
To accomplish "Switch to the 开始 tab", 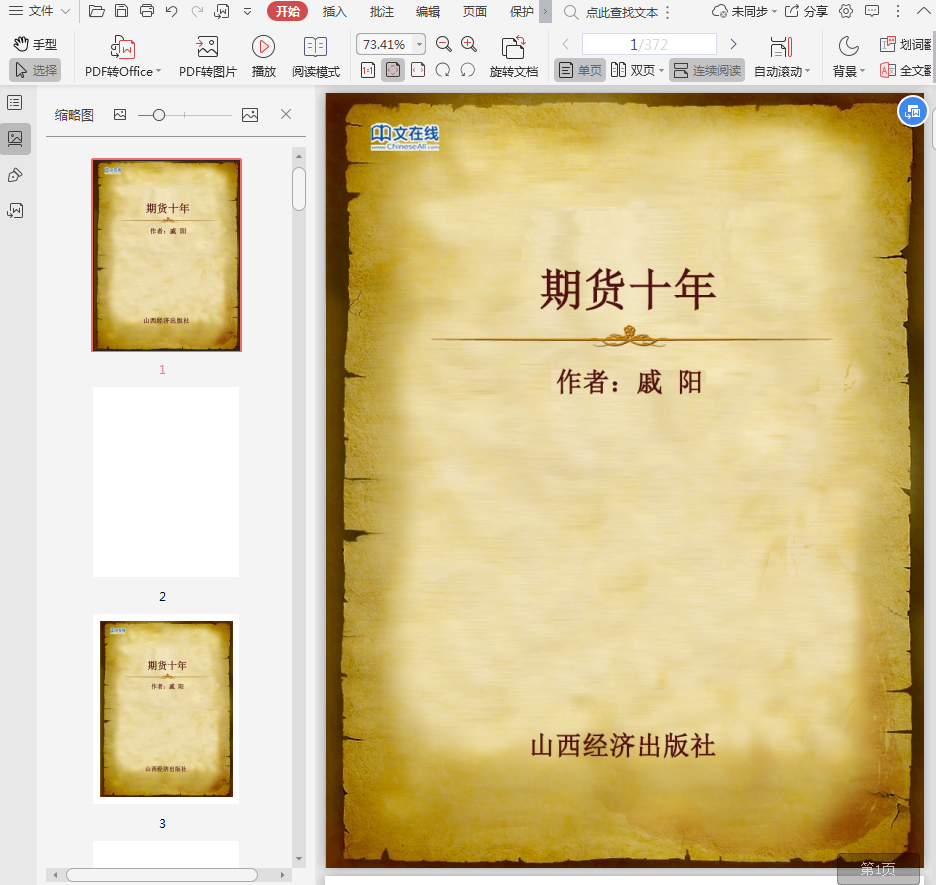I will pos(287,11).
